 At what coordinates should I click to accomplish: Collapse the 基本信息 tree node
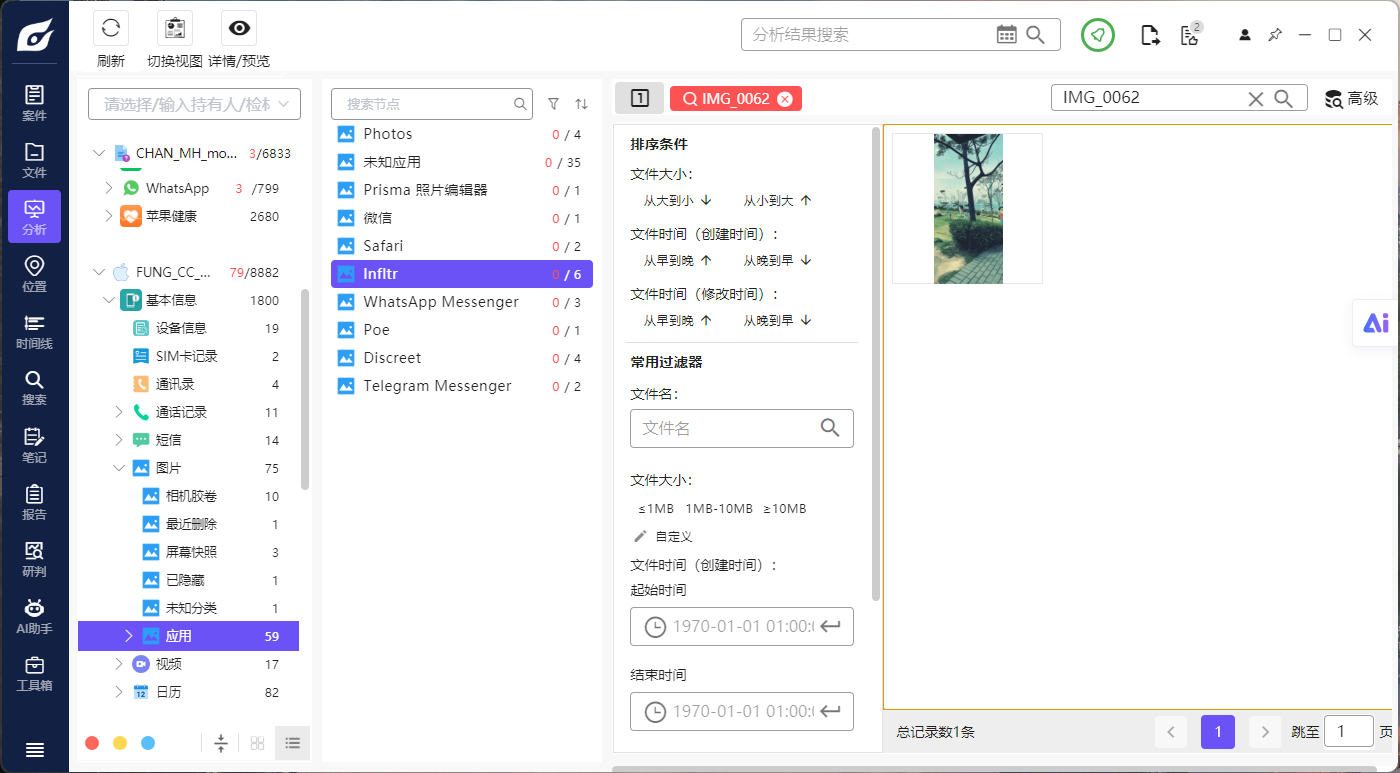(108, 300)
